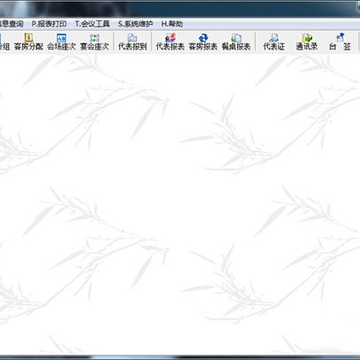Open 通讯录 address book
Viewport: 360px width, 360px height.
pos(307,42)
